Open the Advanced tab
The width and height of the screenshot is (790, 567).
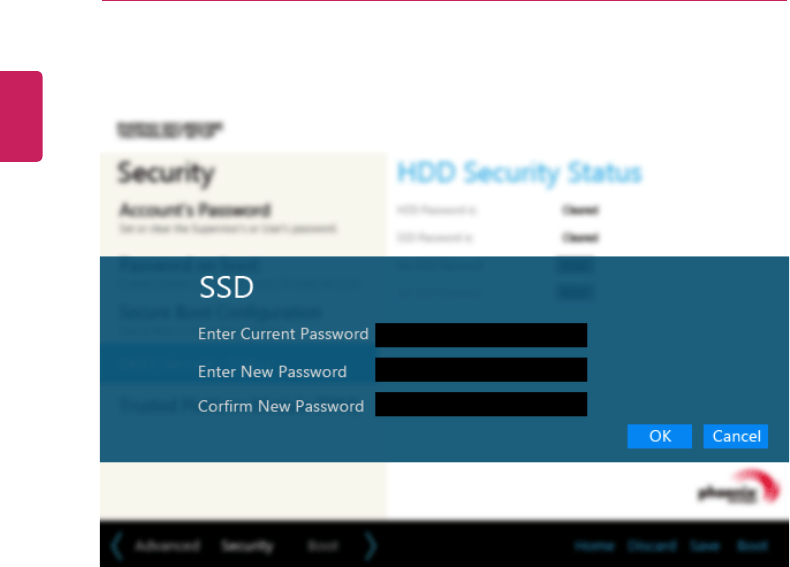point(167,546)
